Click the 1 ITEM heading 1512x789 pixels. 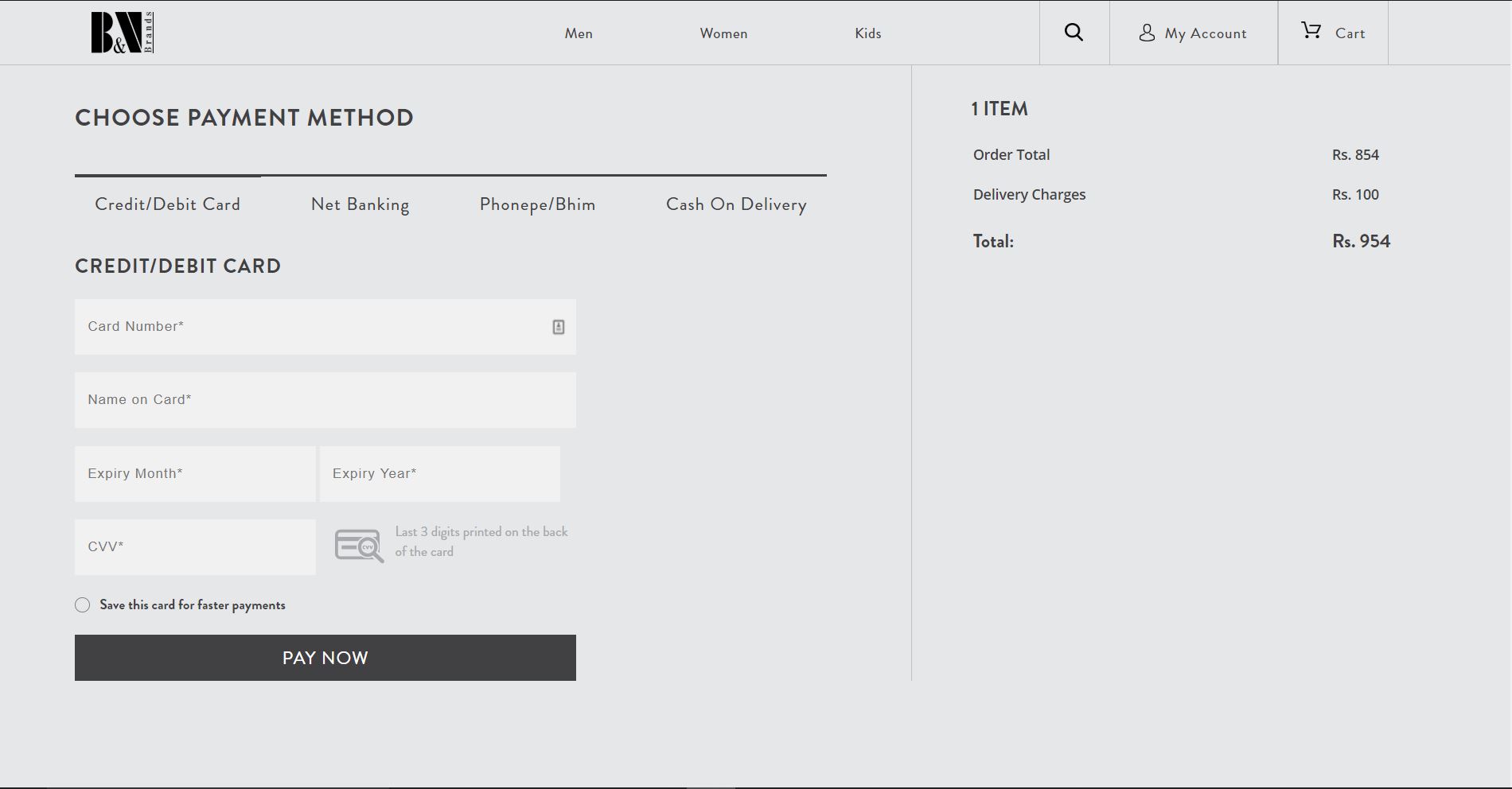click(x=1000, y=109)
